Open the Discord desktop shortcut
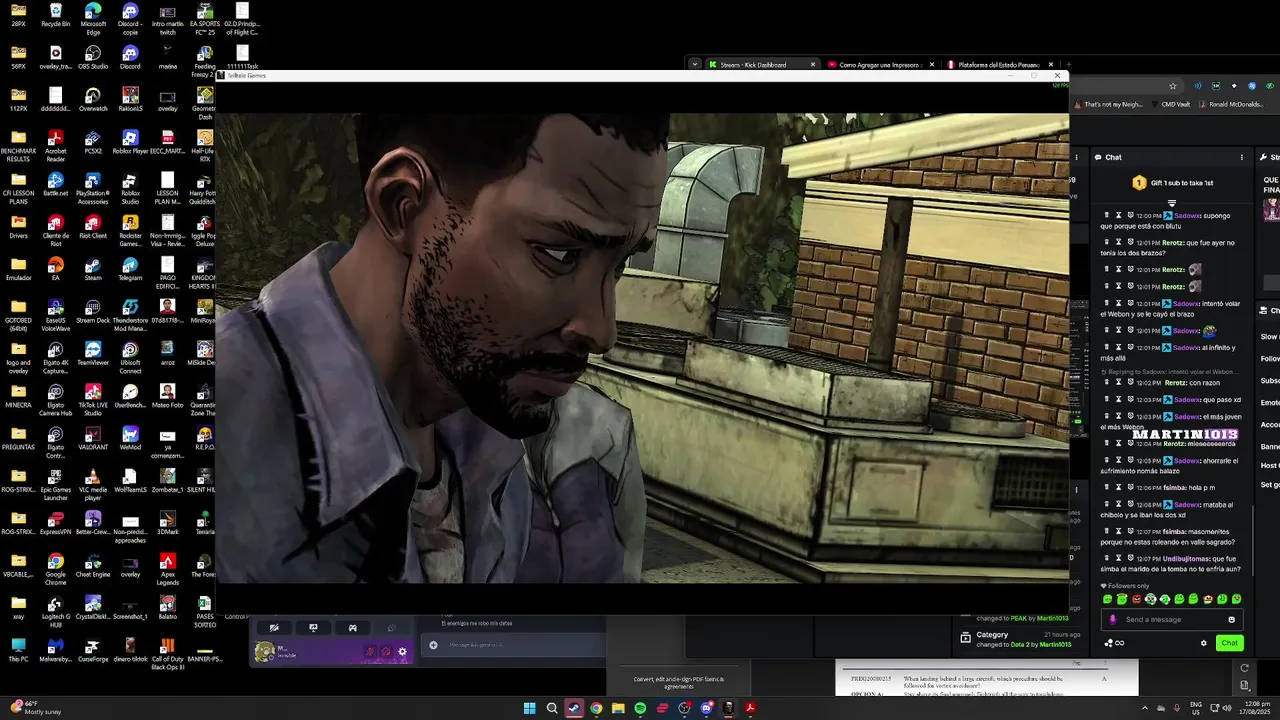The width and height of the screenshot is (1280, 720). coord(130,58)
